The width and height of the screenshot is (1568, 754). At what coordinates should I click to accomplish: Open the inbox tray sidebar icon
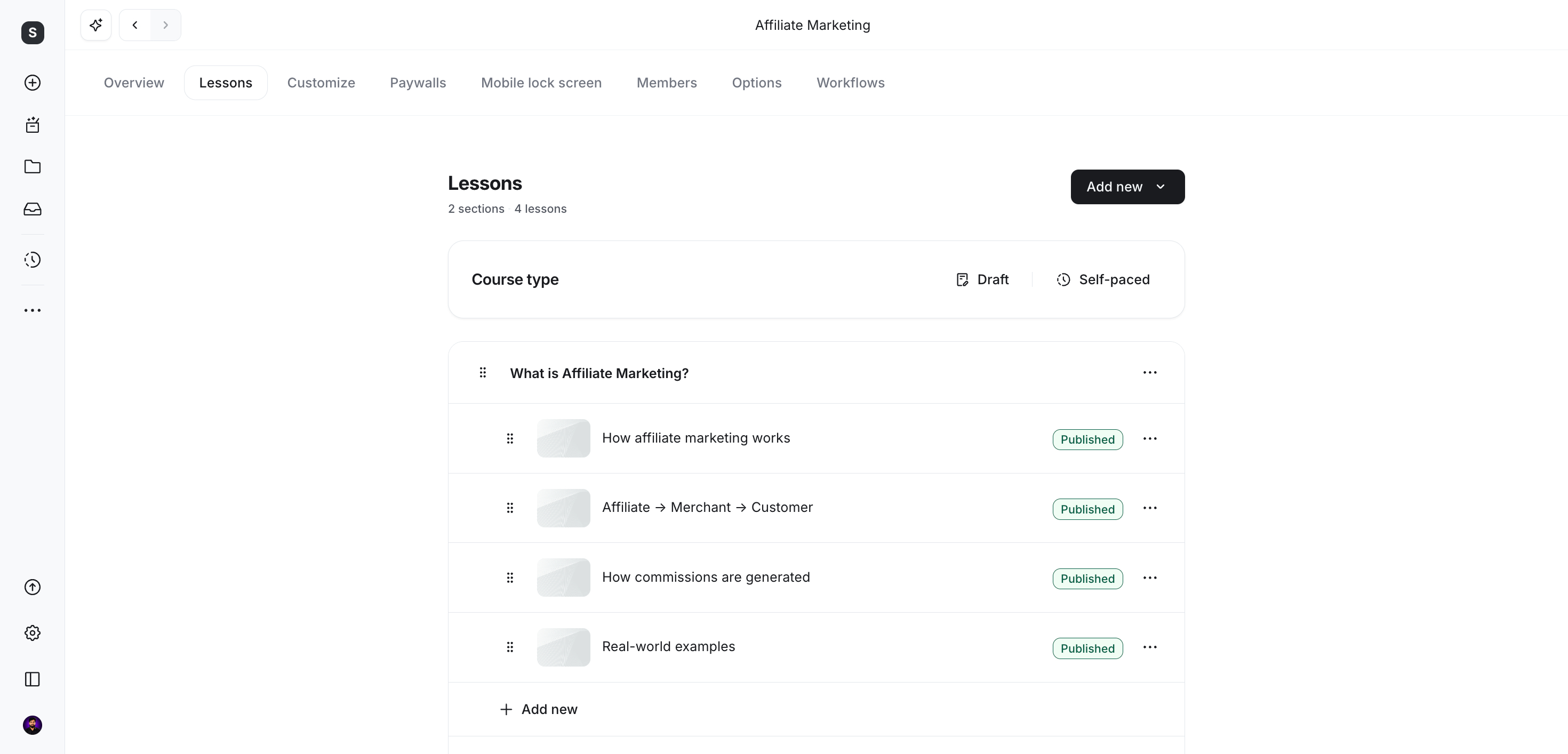pyautogui.click(x=32, y=210)
